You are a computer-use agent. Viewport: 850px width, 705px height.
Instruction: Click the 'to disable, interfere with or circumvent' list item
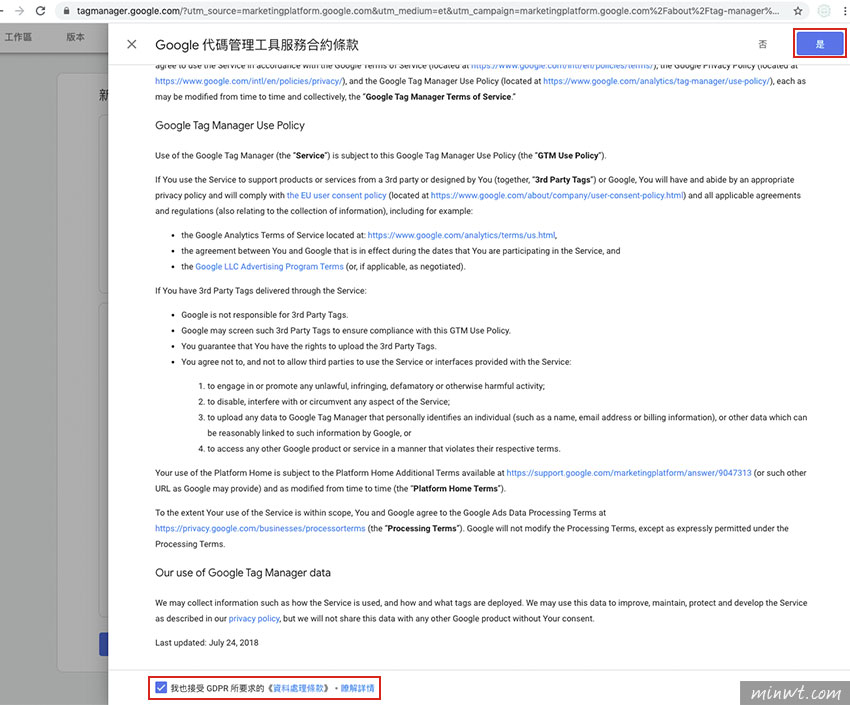[x=329, y=402]
